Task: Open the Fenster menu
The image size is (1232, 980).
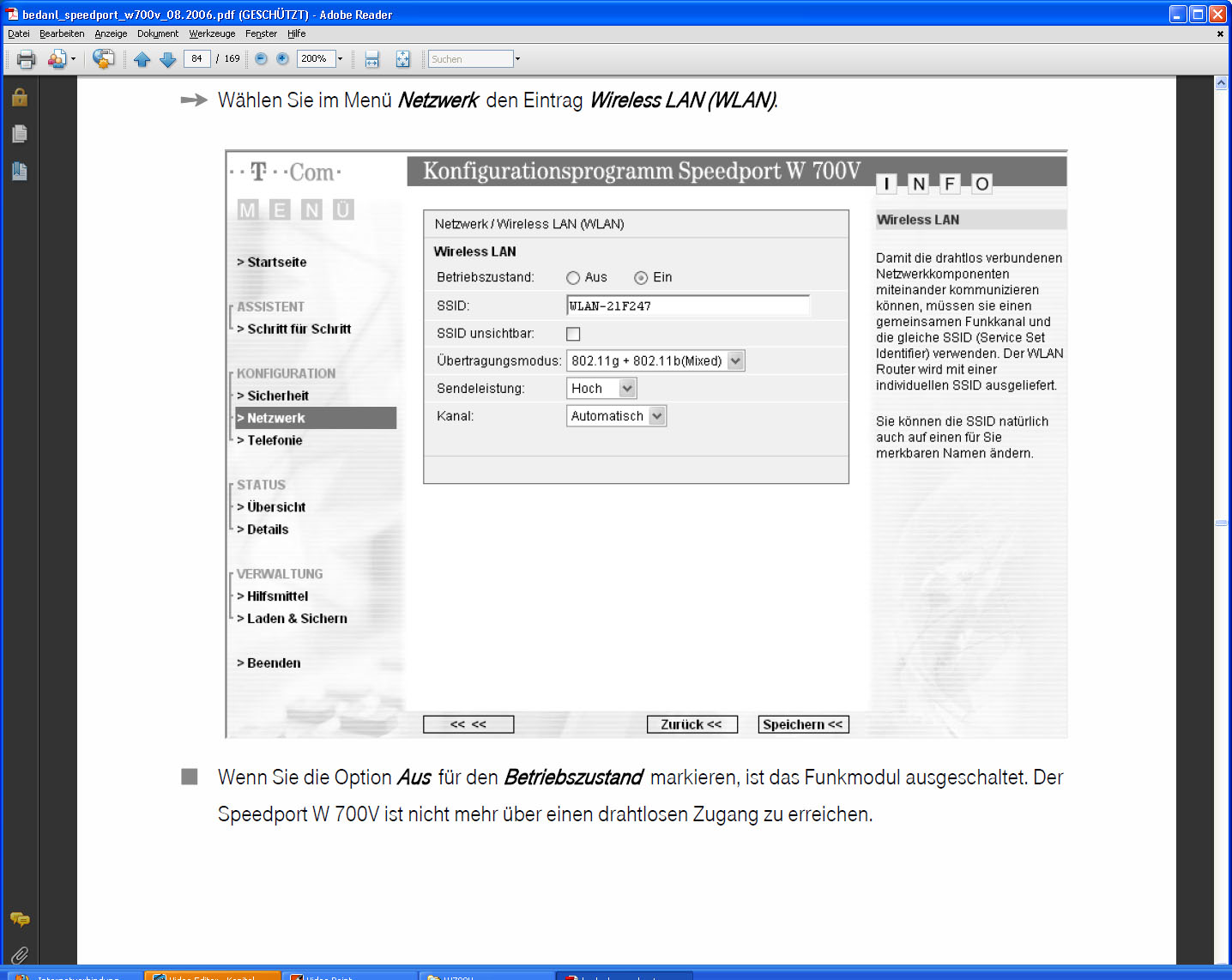Action: (261, 33)
